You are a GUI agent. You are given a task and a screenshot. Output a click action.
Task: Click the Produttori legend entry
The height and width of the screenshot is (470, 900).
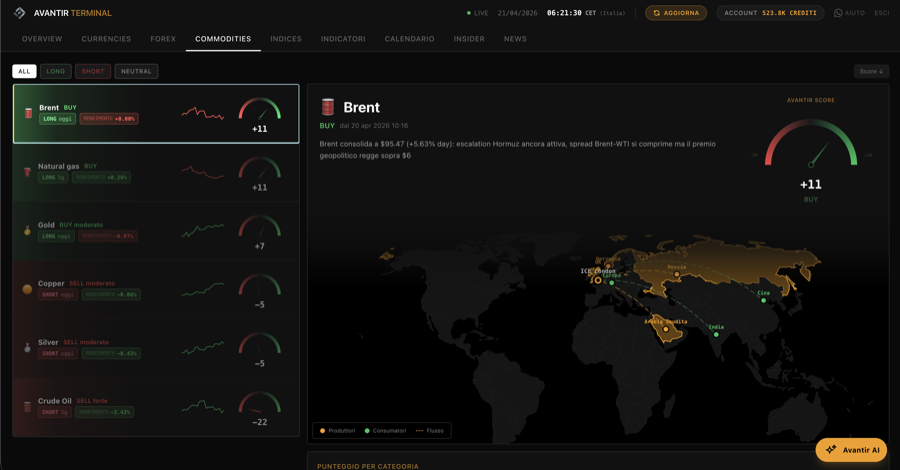click(338, 430)
